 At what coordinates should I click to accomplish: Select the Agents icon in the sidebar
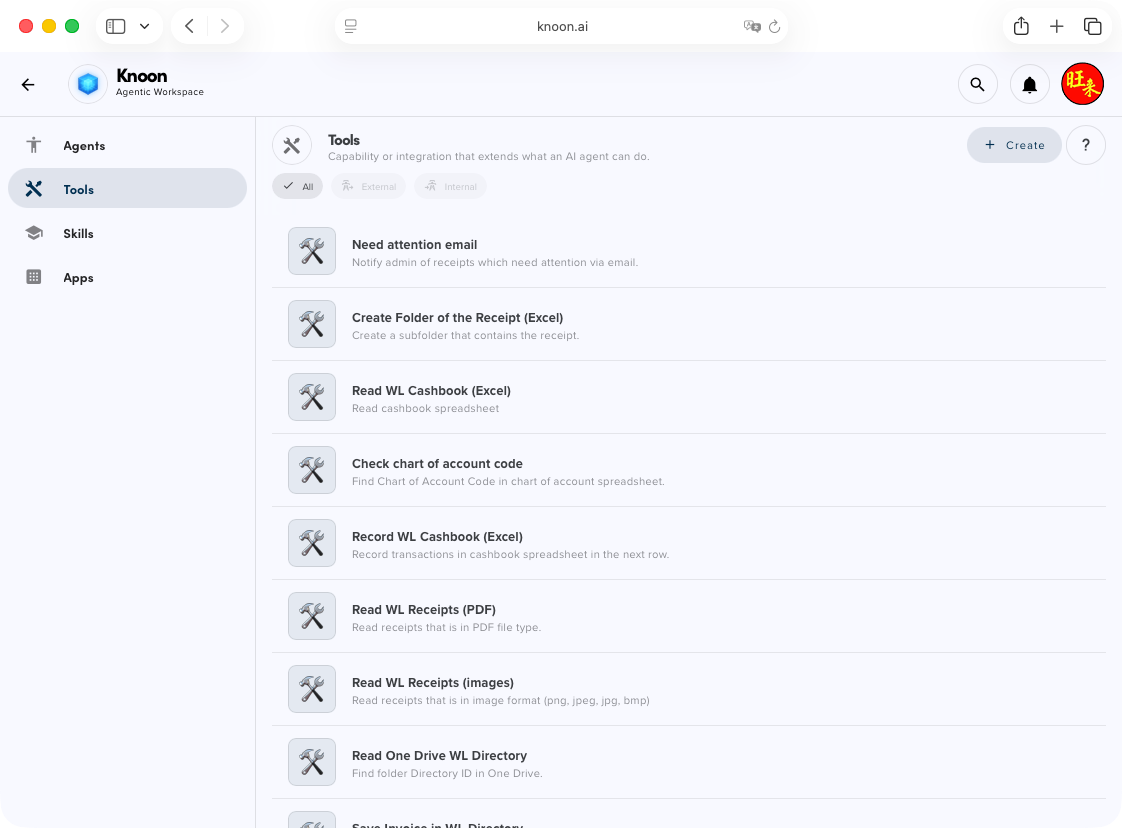(x=34, y=145)
